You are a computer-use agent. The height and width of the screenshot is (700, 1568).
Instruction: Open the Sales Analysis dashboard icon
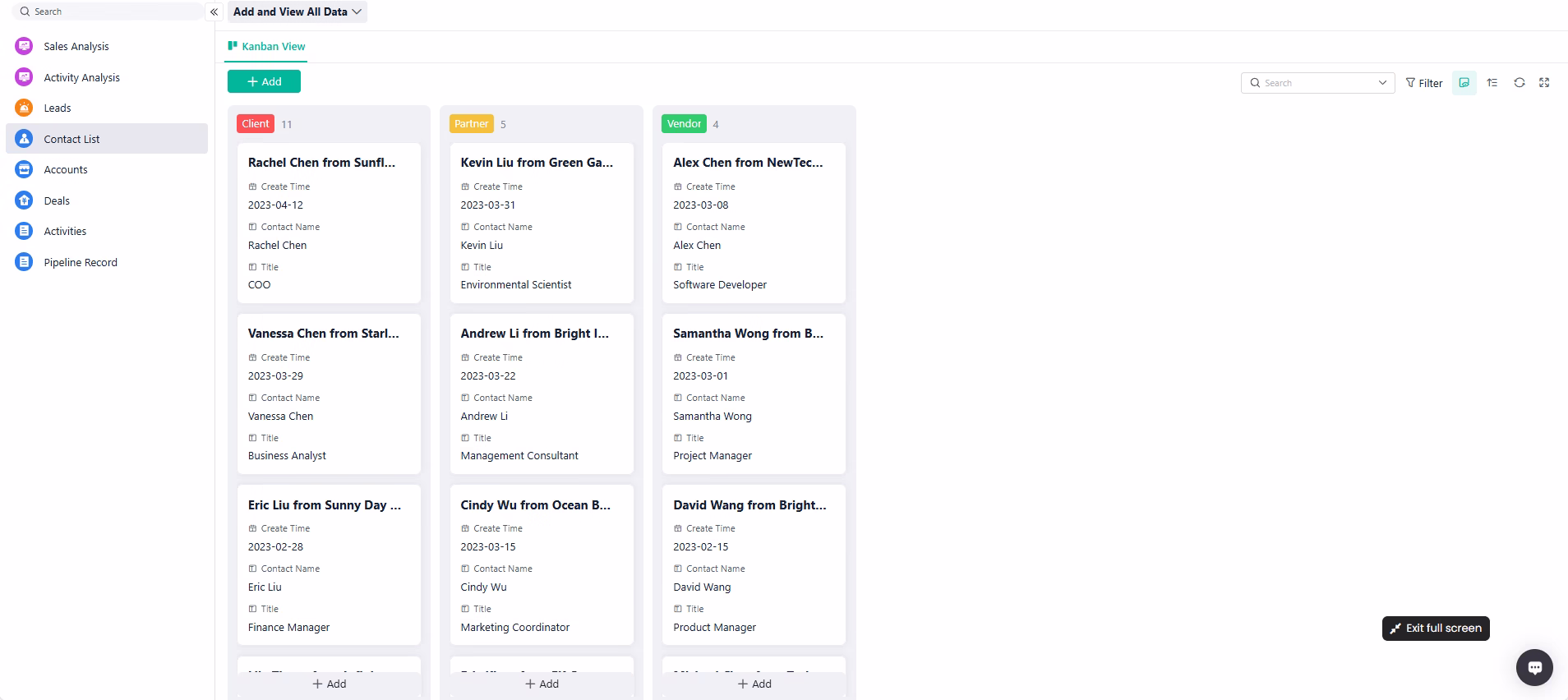(24, 46)
